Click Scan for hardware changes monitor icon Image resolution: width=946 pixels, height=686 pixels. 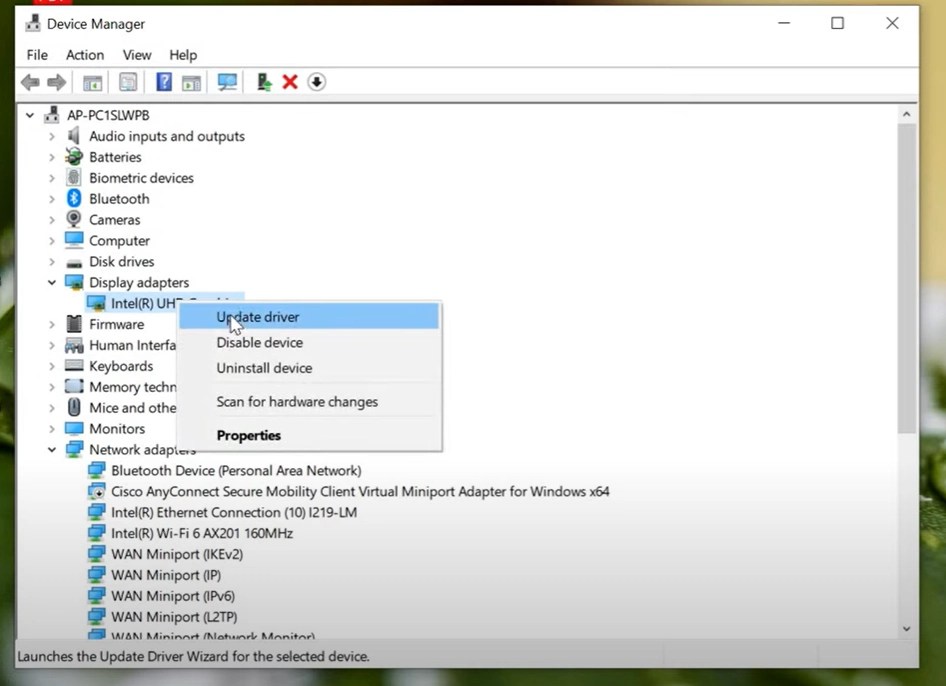click(x=227, y=82)
